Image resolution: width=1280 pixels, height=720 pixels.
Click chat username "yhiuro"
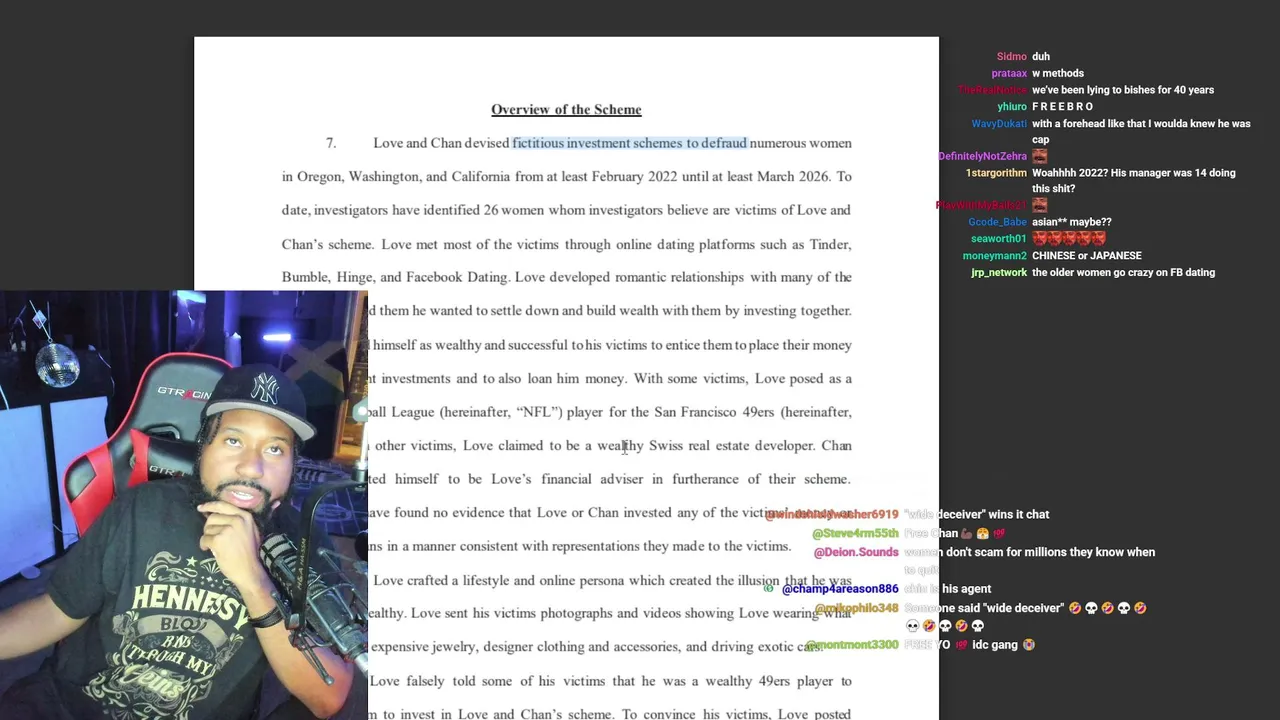tap(1011, 107)
